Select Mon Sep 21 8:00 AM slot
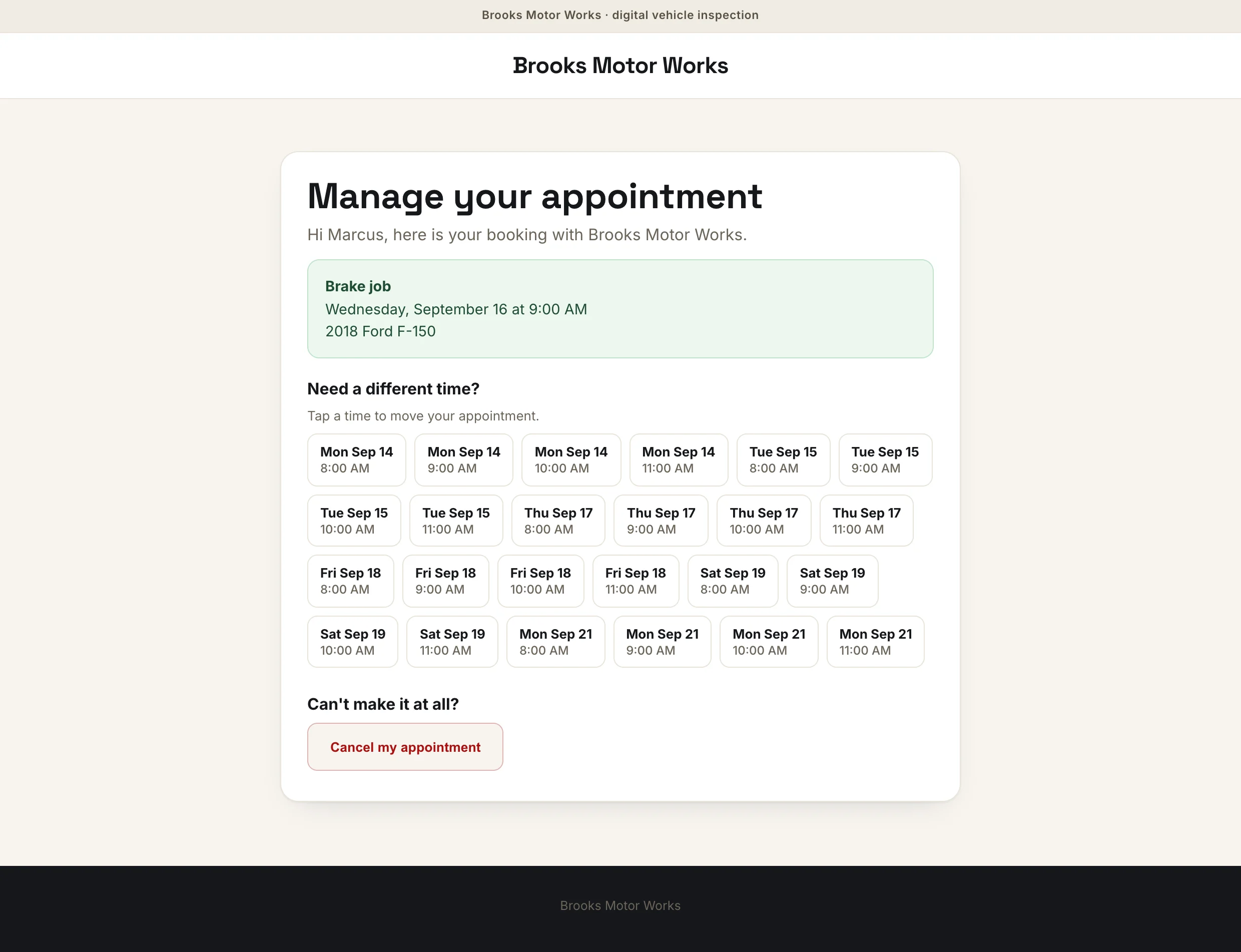The width and height of the screenshot is (1241, 952). click(555, 642)
